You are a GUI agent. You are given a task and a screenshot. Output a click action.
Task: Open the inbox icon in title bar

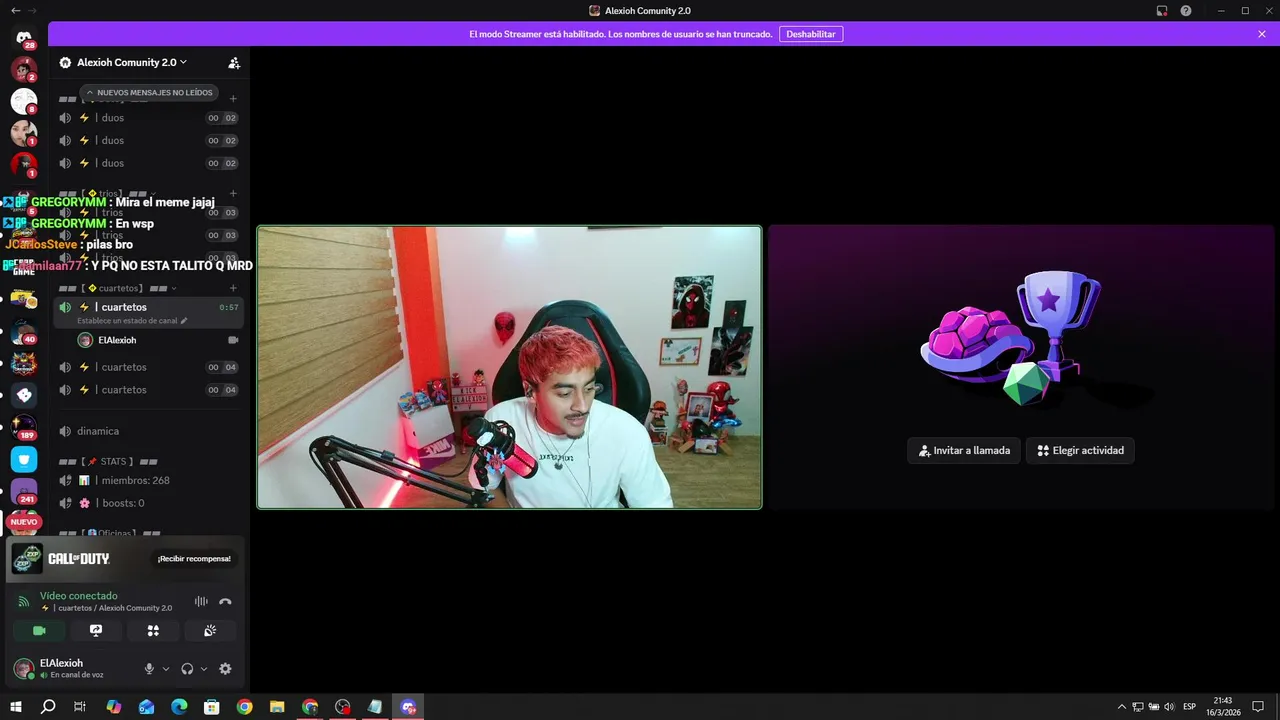[1162, 11]
